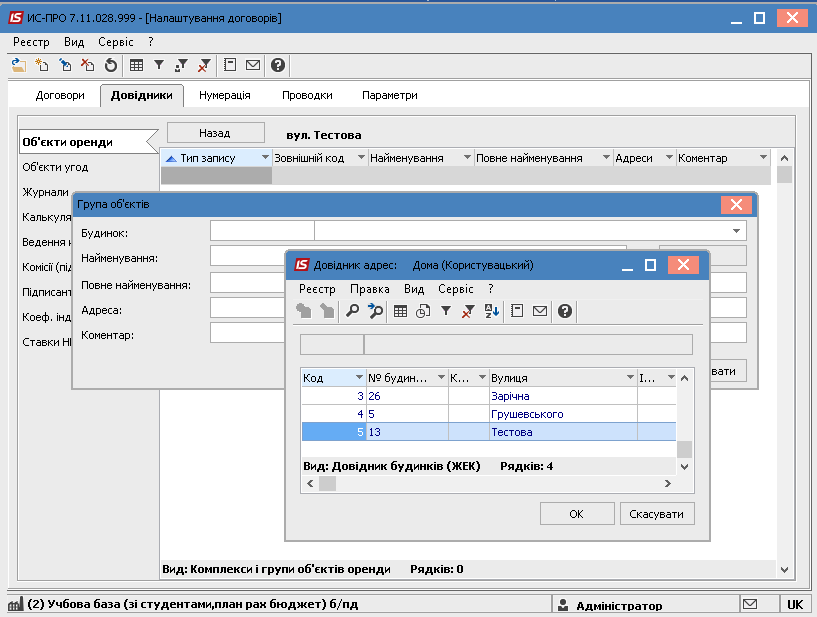
Task: Select the Грушевського street row
Action: (489, 414)
